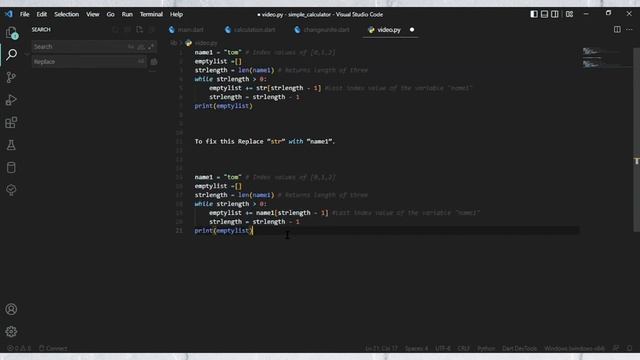Open the Go menu
Viewport: 640px width, 360px height.
(111, 14)
